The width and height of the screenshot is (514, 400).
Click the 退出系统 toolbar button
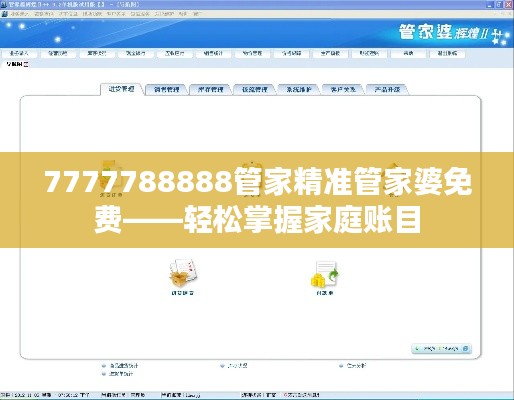(x=447, y=53)
